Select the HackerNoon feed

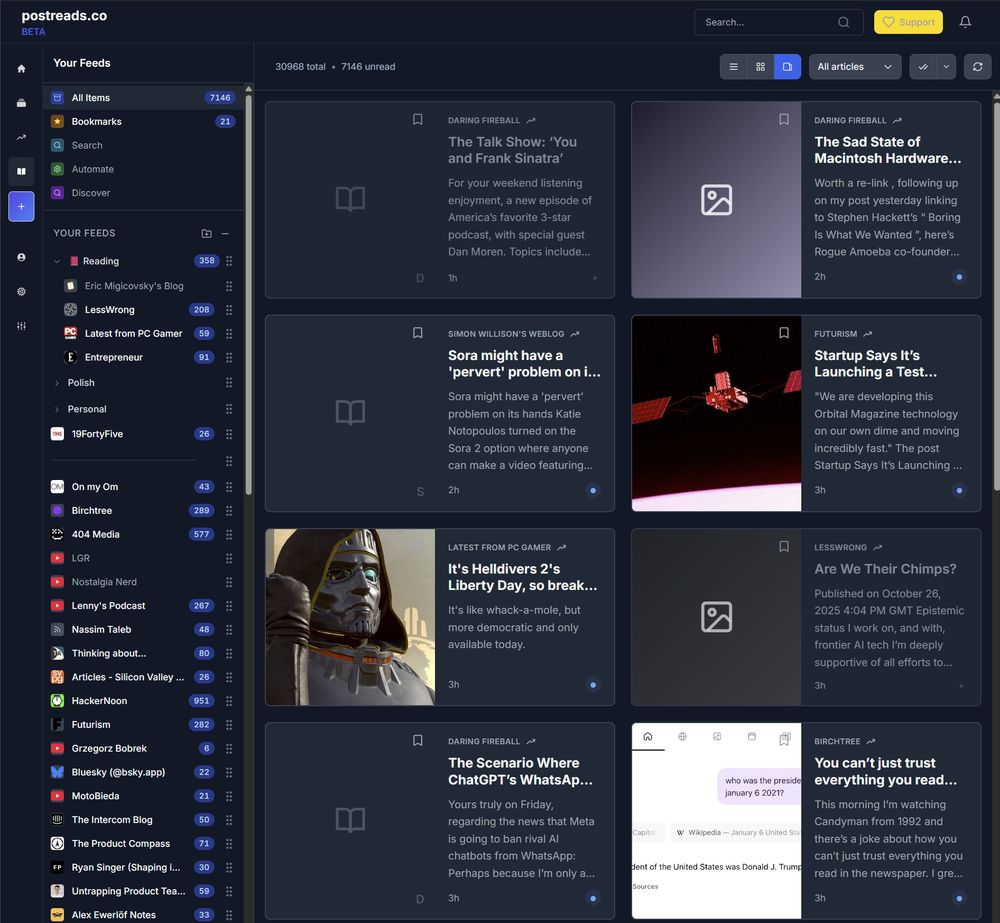click(x=133, y=700)
